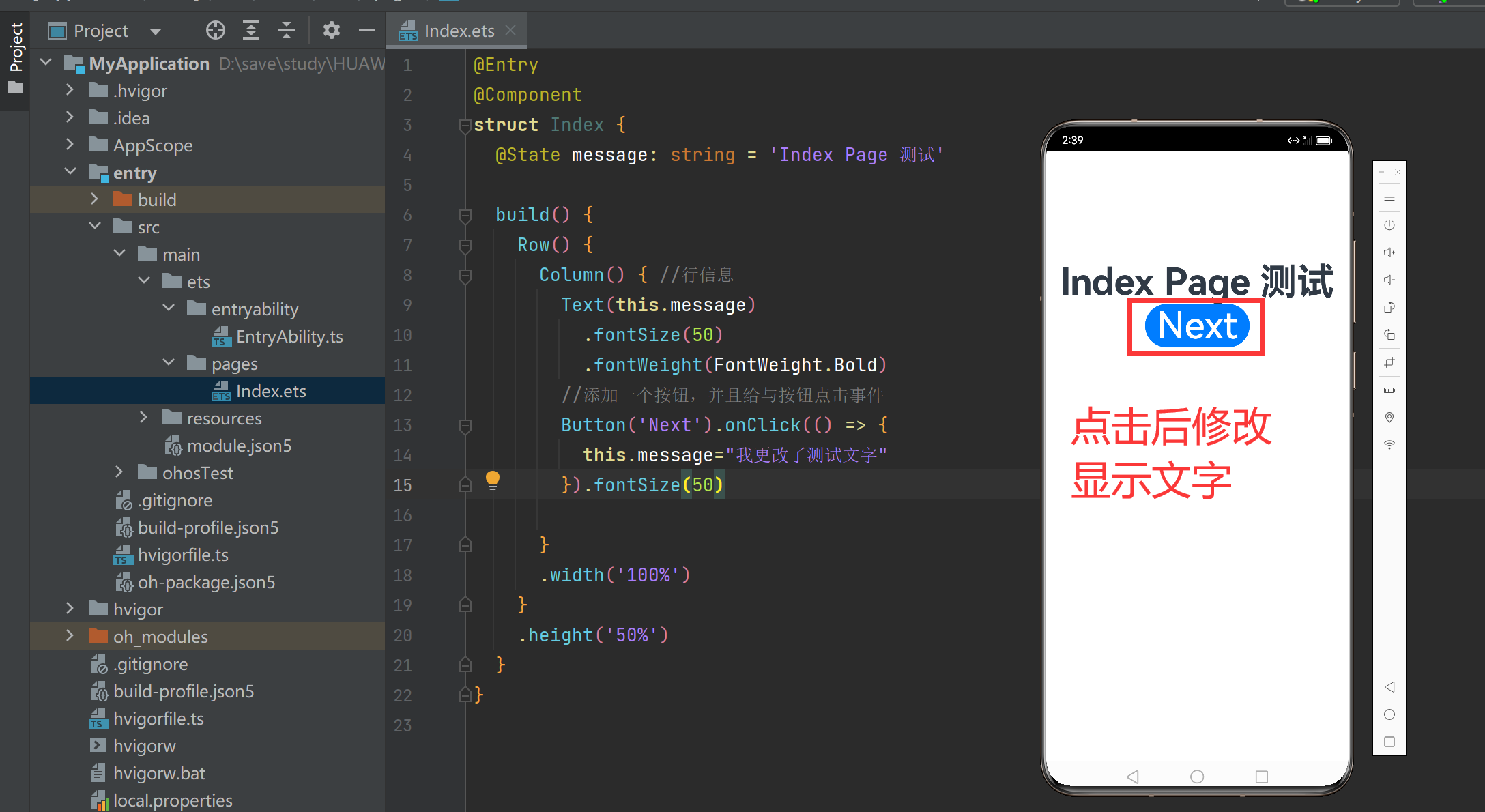Collapse the entry module folder
1485x812 pixels.
(70, 172)
